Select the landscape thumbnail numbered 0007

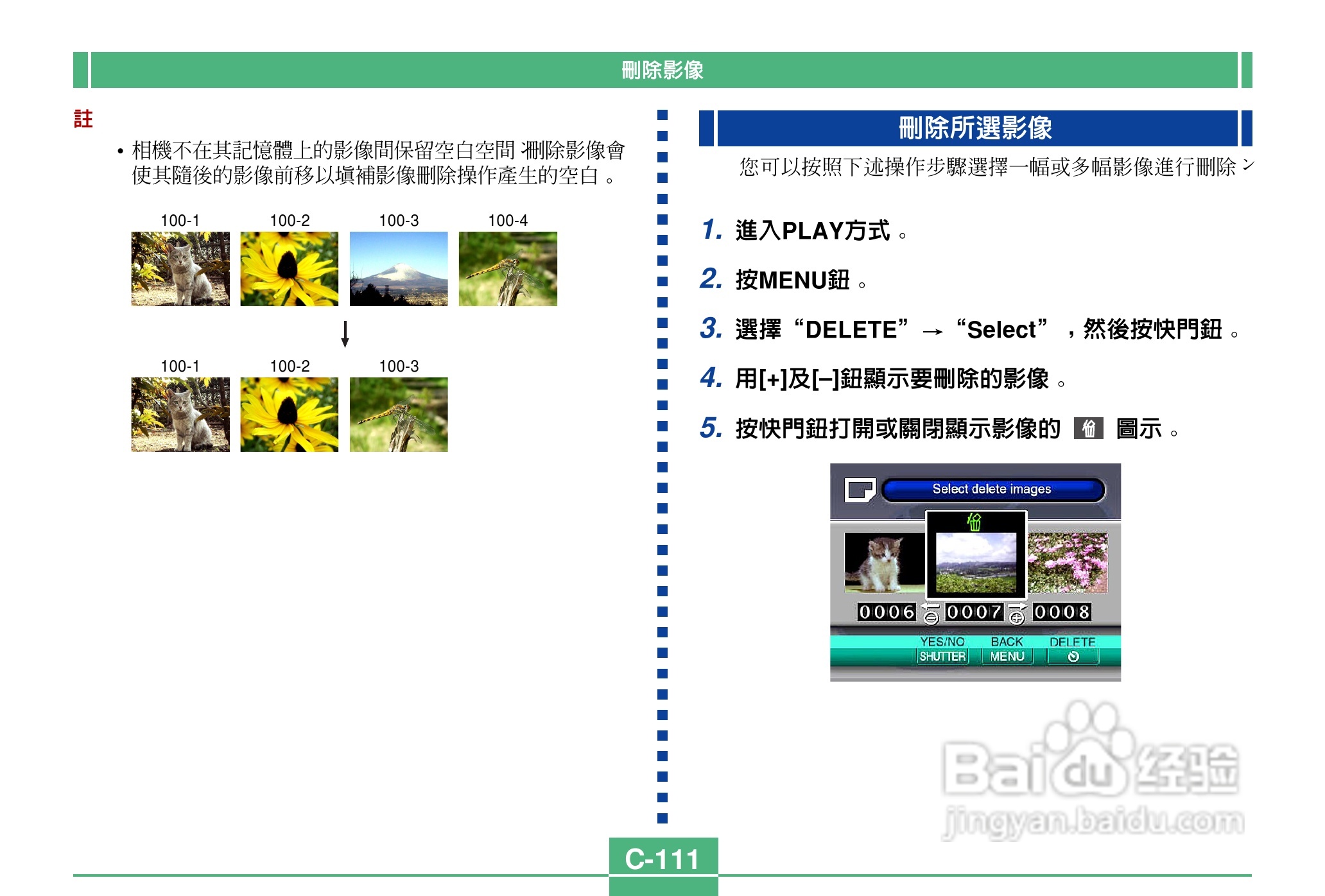tap(976, 563)
